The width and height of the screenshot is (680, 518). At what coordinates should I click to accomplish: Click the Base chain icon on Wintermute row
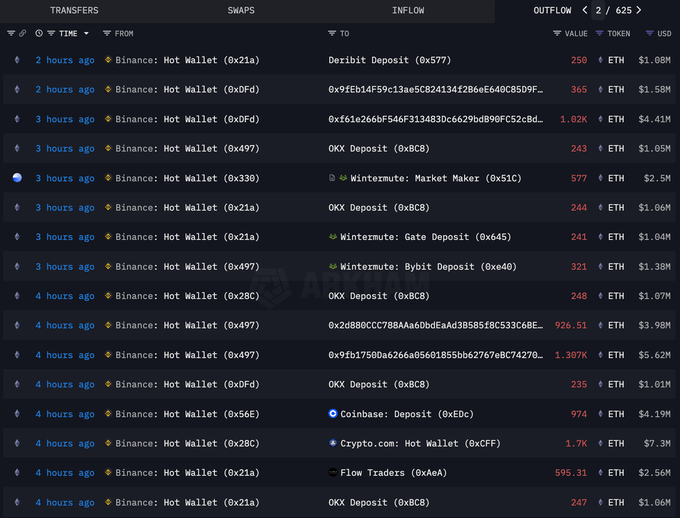coord(17,177)
